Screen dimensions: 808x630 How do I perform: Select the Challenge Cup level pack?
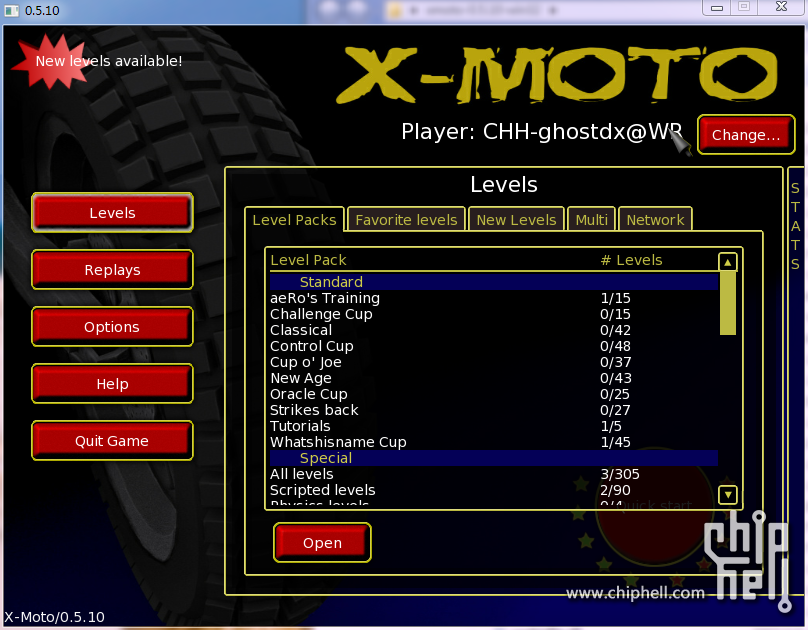494,314
